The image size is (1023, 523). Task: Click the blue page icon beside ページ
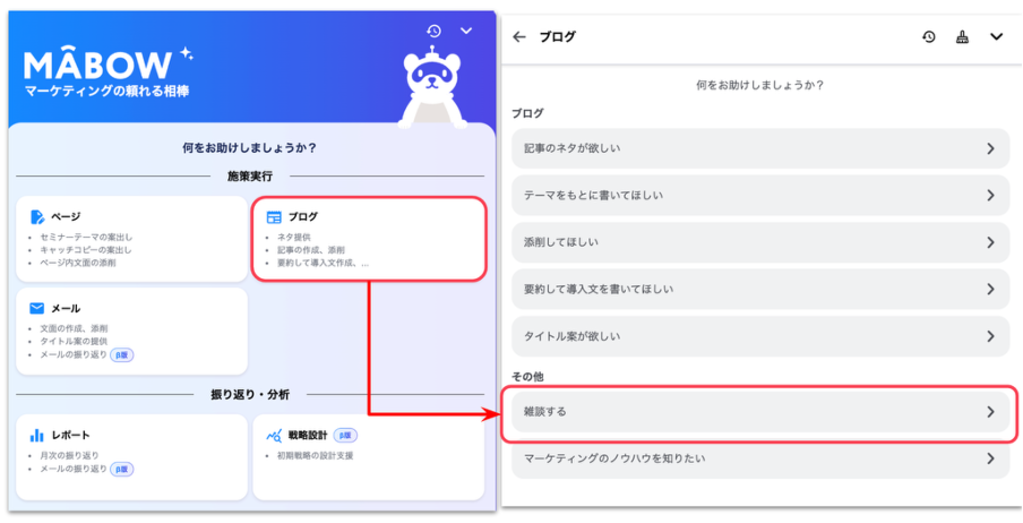(37, 216)
